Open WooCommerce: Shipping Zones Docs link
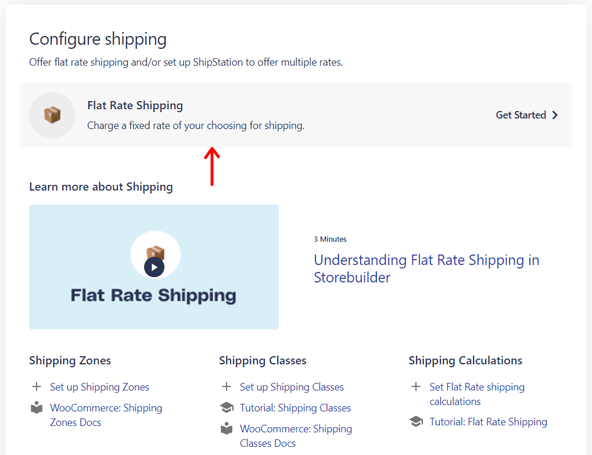592x455 pixels. point(106,415)
